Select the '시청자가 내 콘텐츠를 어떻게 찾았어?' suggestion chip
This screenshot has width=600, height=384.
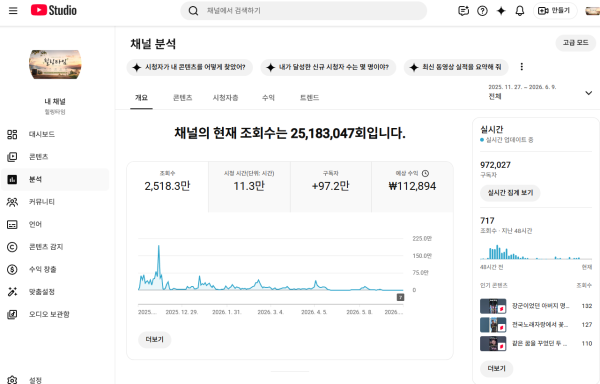[x=189, y=67]
